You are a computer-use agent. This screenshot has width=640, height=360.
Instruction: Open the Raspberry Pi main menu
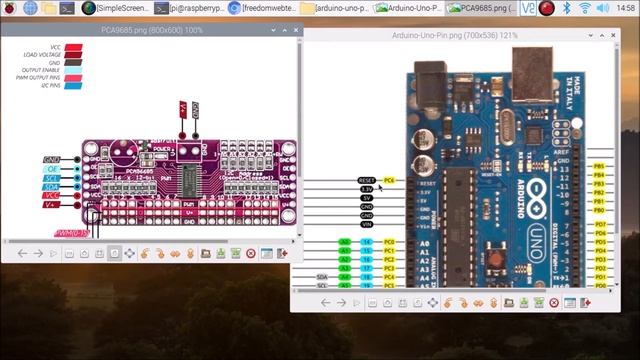(x=9, y=8)
